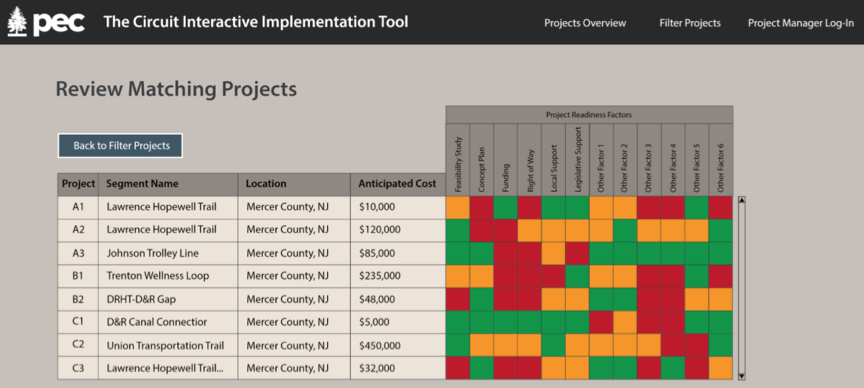864x388 pixels.
Task: Click A3 red Legislative Support cell
Action: click(x=577, y=254)
